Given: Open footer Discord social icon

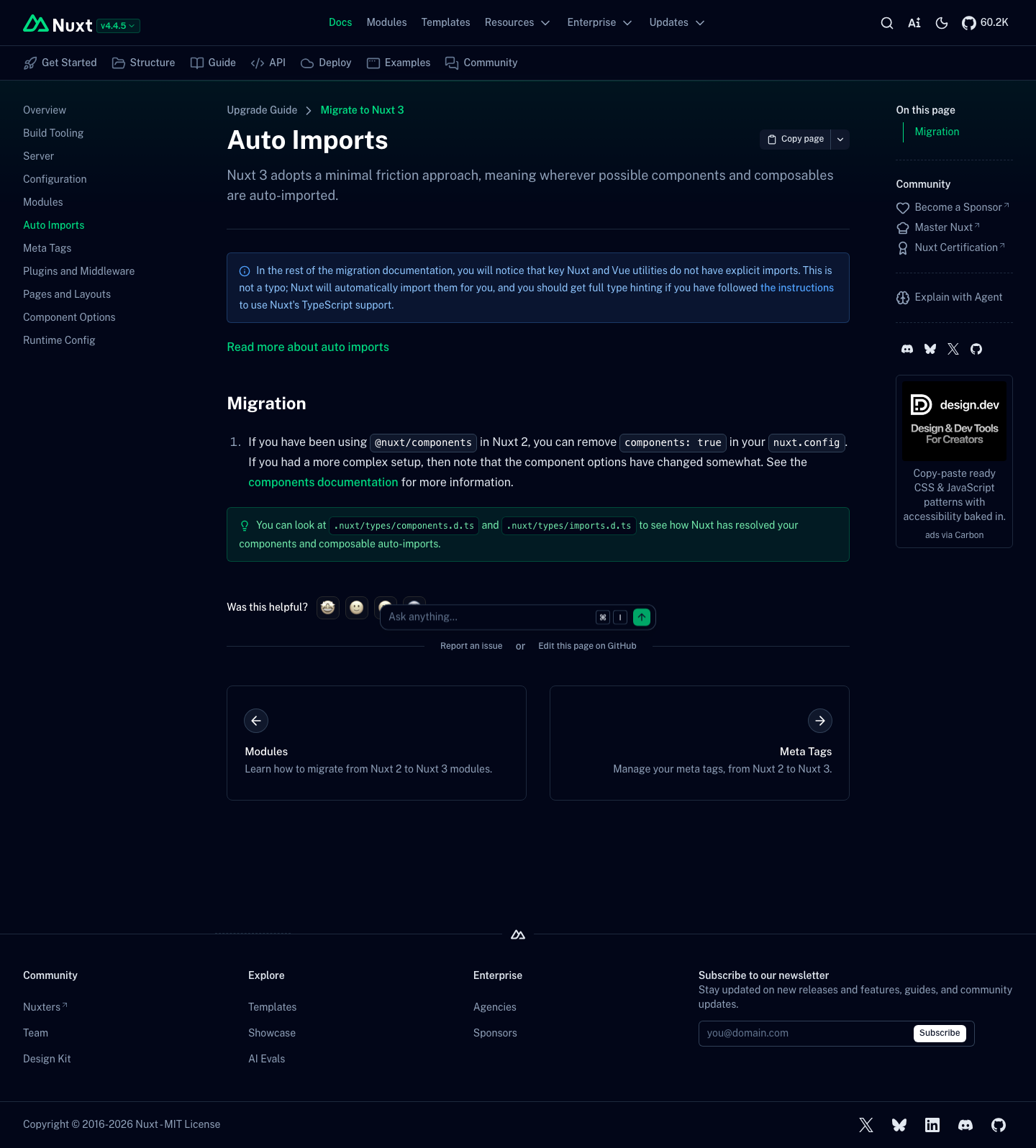Looking at the screenshot, I should pos(965,1125).
